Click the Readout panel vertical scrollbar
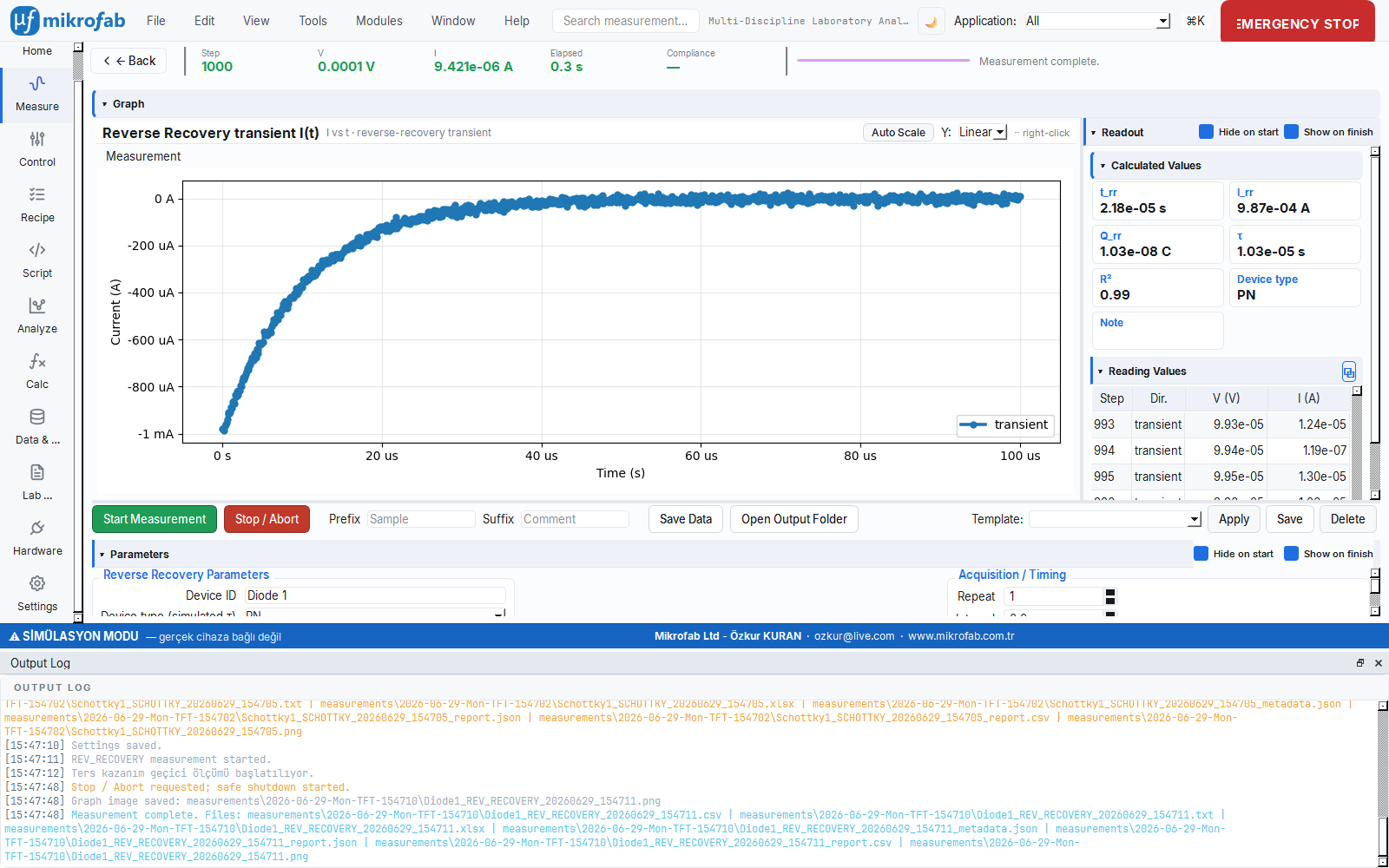 click(x=1375, y=321)
